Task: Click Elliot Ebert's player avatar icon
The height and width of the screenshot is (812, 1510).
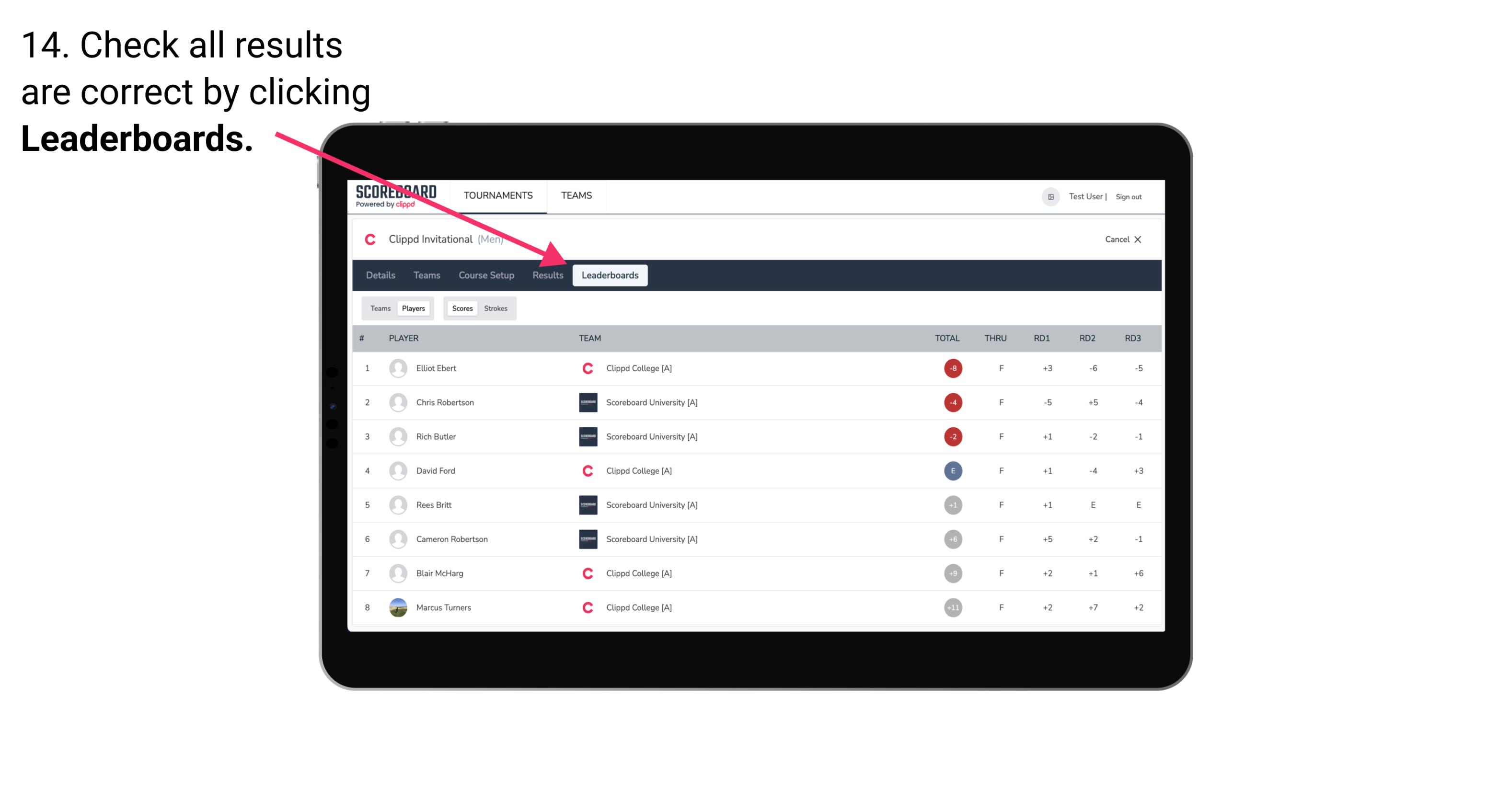Action: 396,368
